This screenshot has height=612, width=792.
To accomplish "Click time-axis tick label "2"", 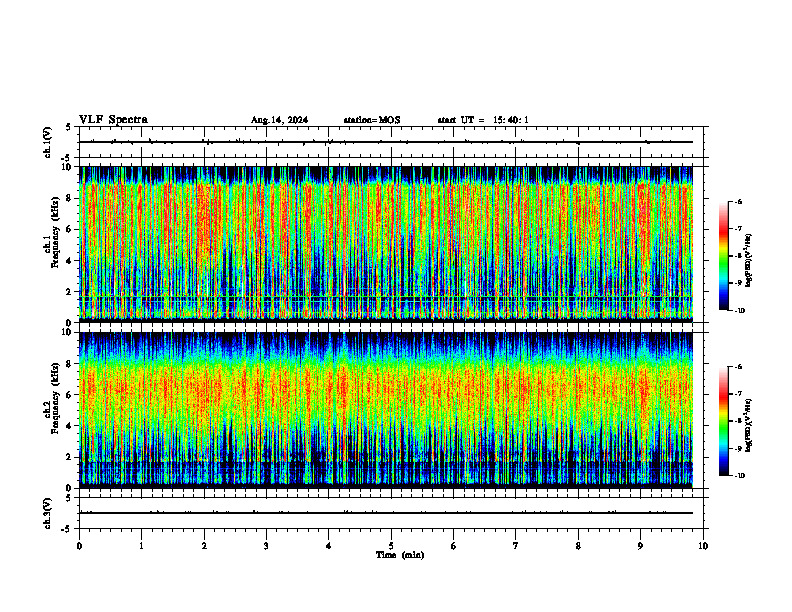I will click(x=204, y=546).
